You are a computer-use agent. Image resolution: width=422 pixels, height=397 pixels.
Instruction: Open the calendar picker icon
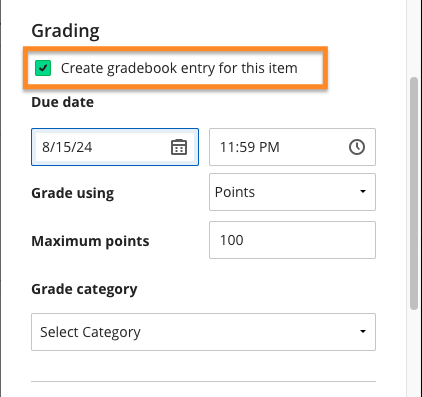click(x=179, y=147)
